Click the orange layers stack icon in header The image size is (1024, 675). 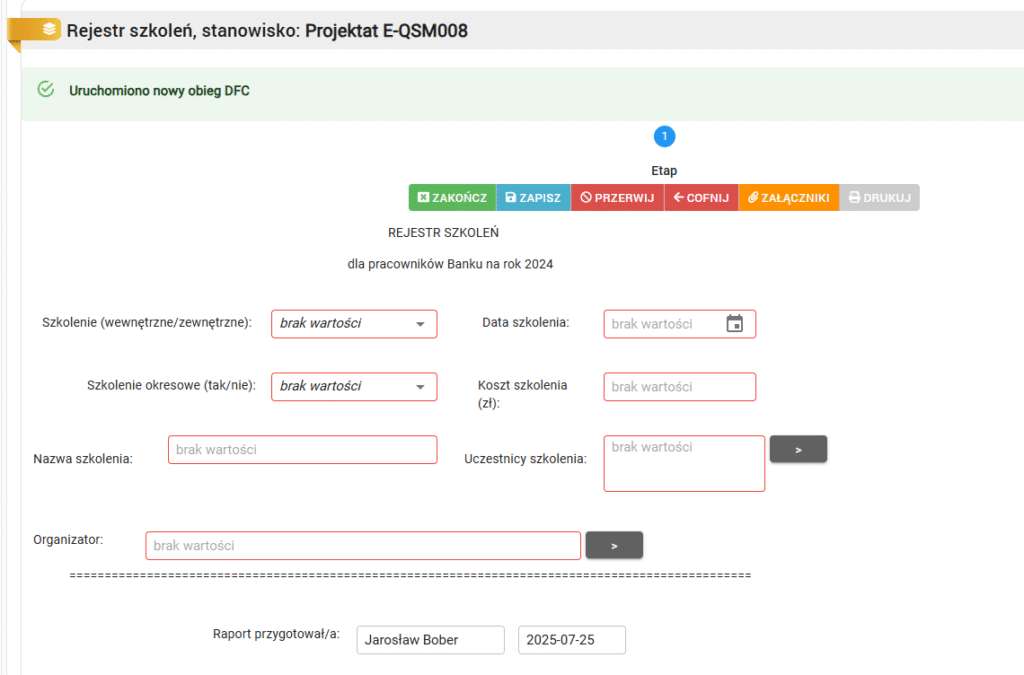coord(48,30)
